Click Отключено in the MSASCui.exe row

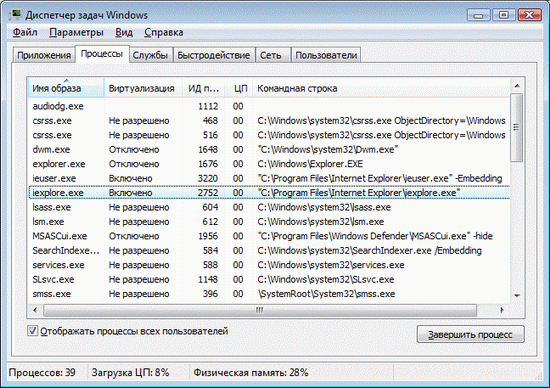point(134,236)
